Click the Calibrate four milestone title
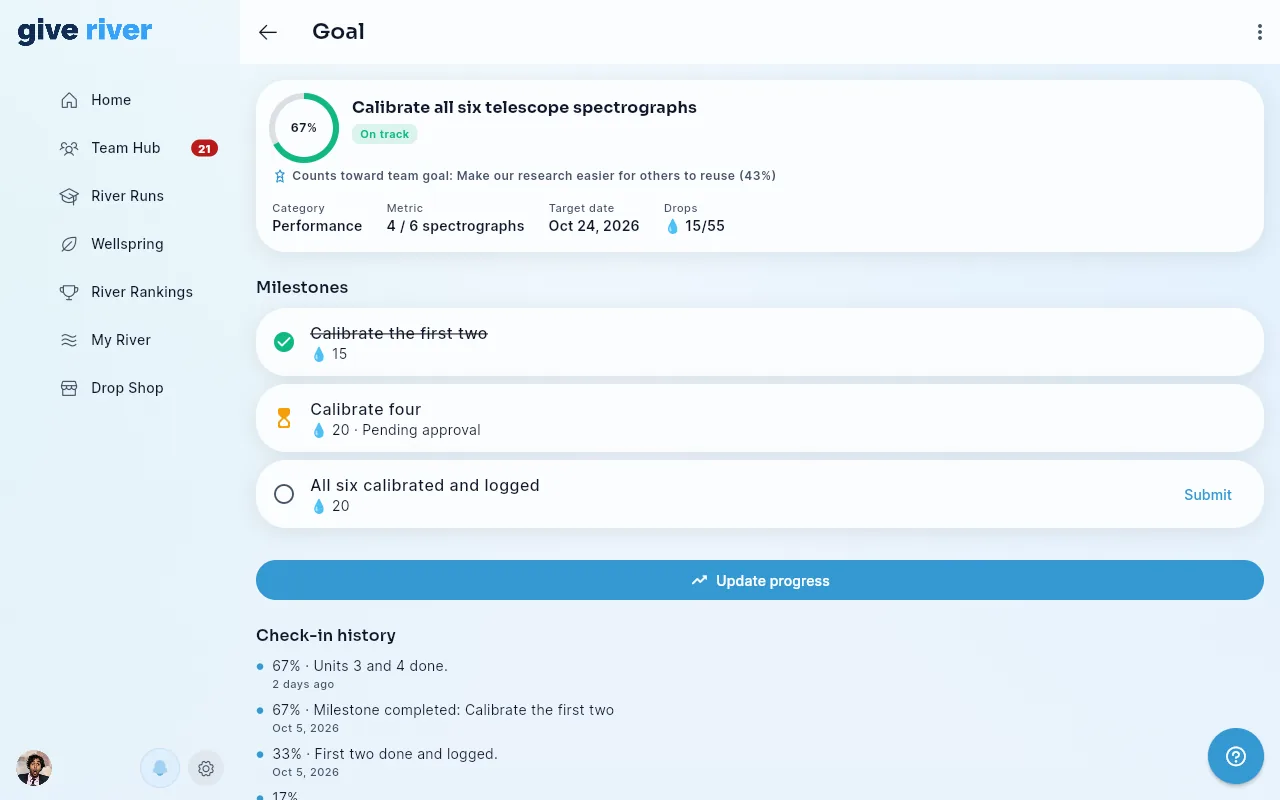Screen dimensions: 1280x800 click(366, 409)
